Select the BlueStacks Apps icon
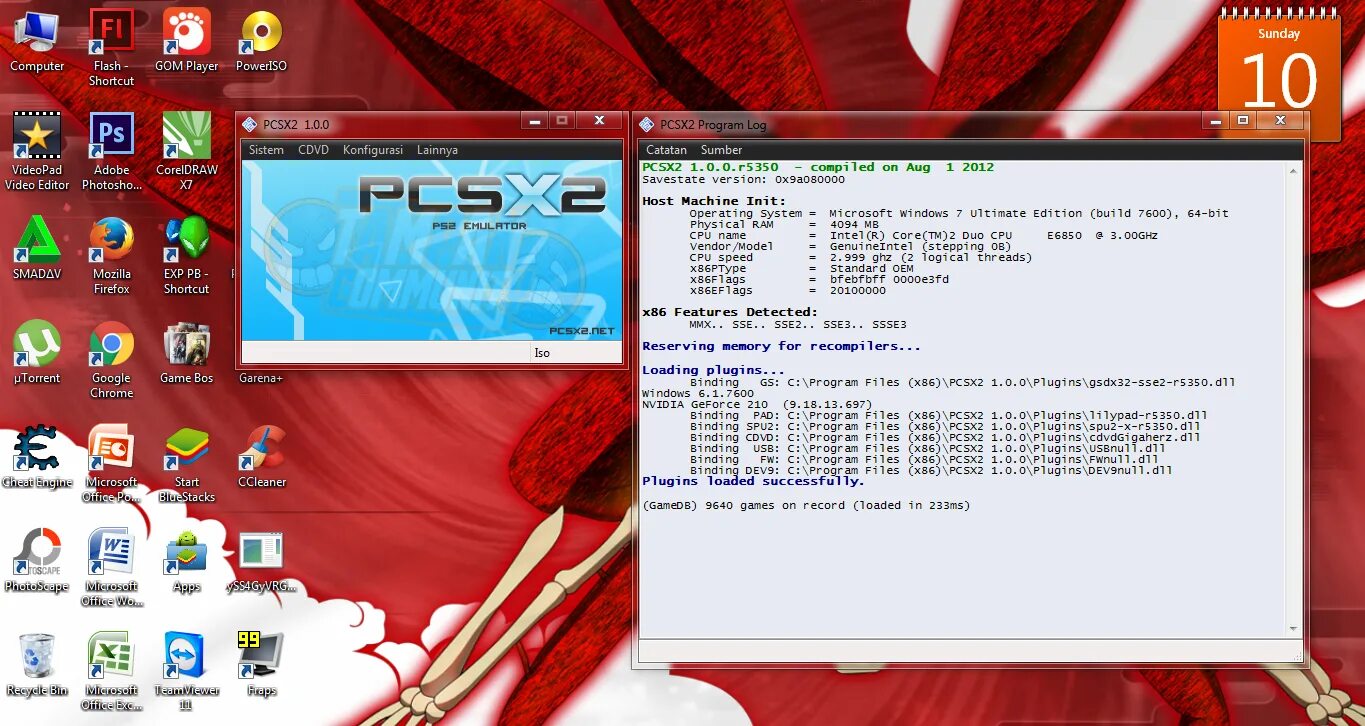 click(186, 552)
